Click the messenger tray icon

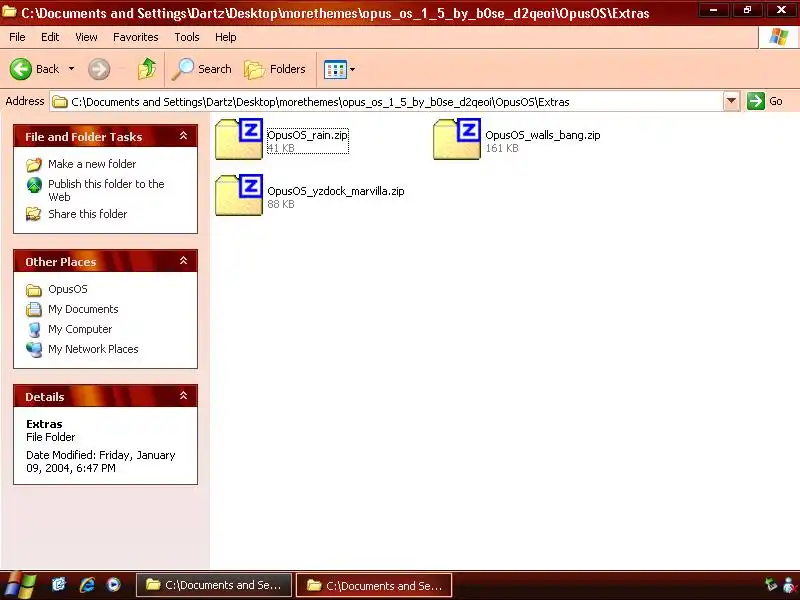click(x=790, y=586)
